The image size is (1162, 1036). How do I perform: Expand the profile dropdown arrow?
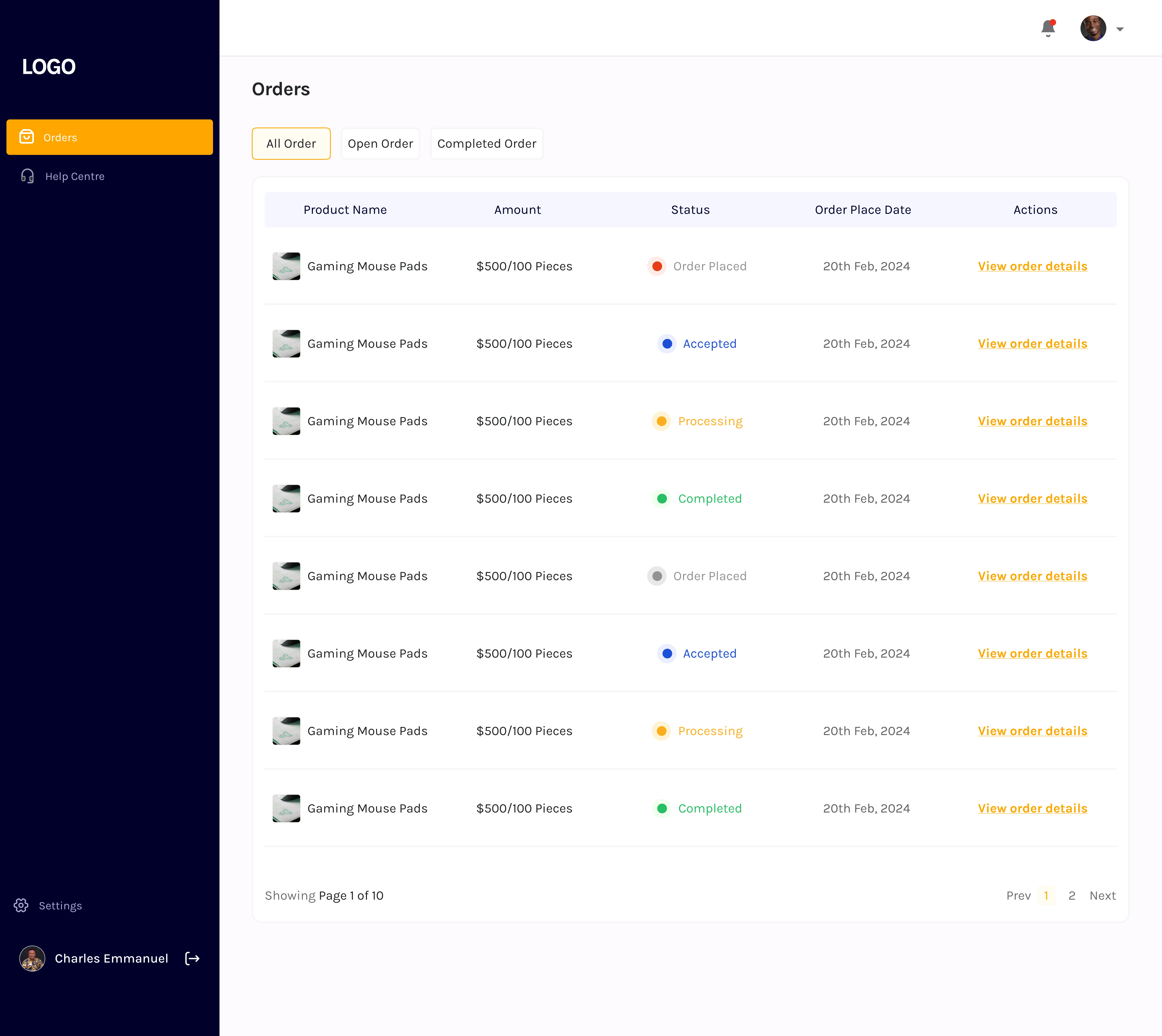click(x=1120, y=29)
